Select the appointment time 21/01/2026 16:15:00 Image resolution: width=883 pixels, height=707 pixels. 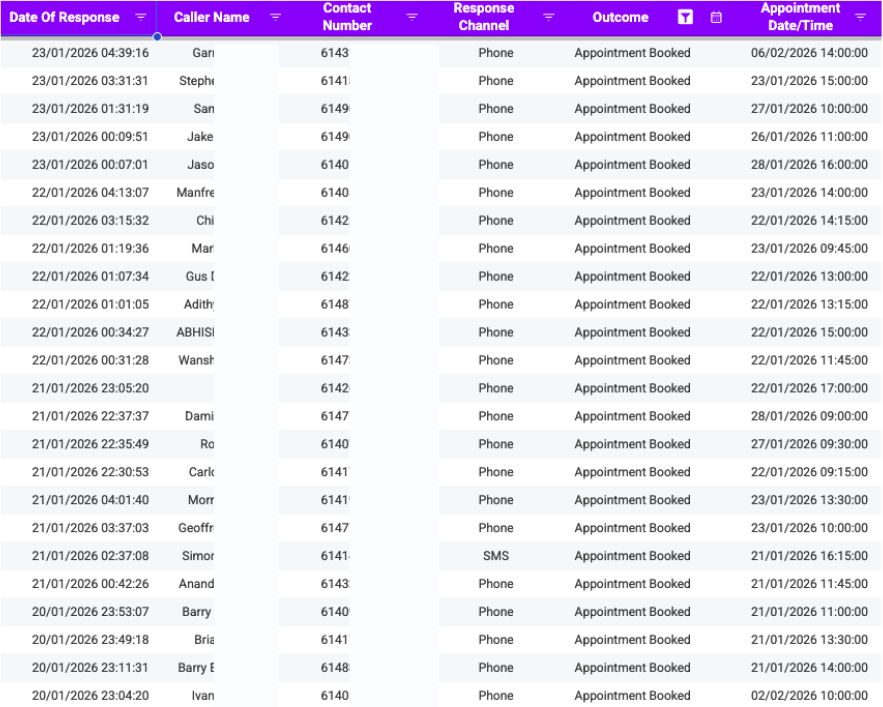809,556
